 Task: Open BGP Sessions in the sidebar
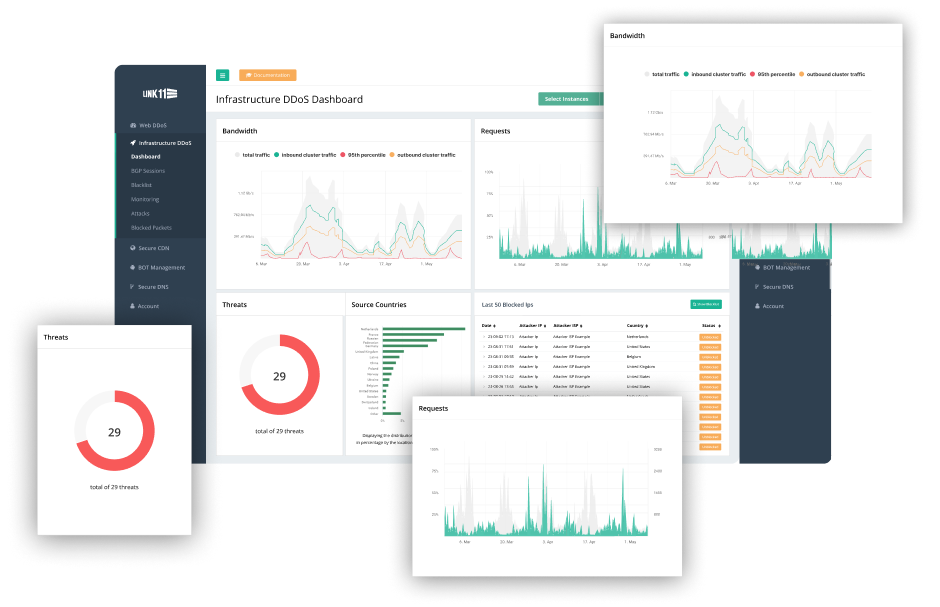147,171
